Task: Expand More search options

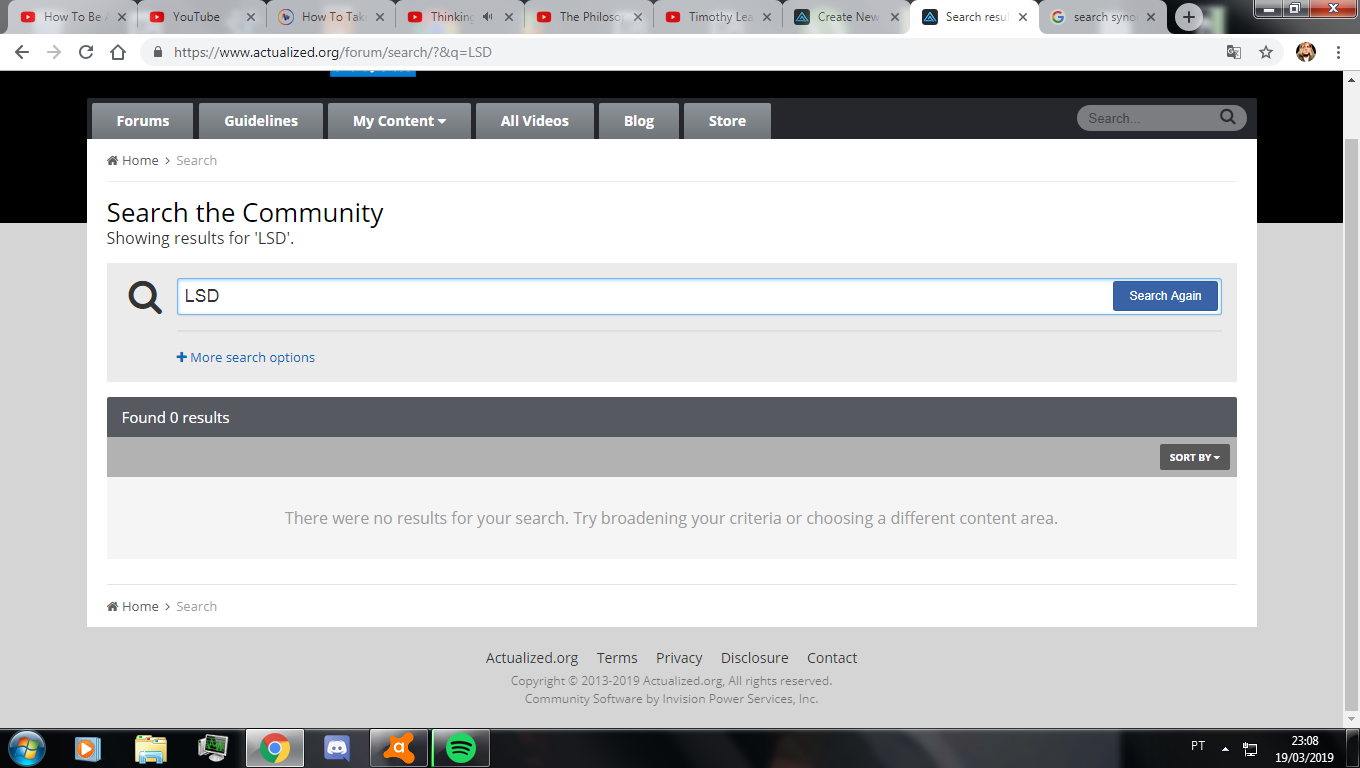Action: pyautogui.click(x=246, y=357)
